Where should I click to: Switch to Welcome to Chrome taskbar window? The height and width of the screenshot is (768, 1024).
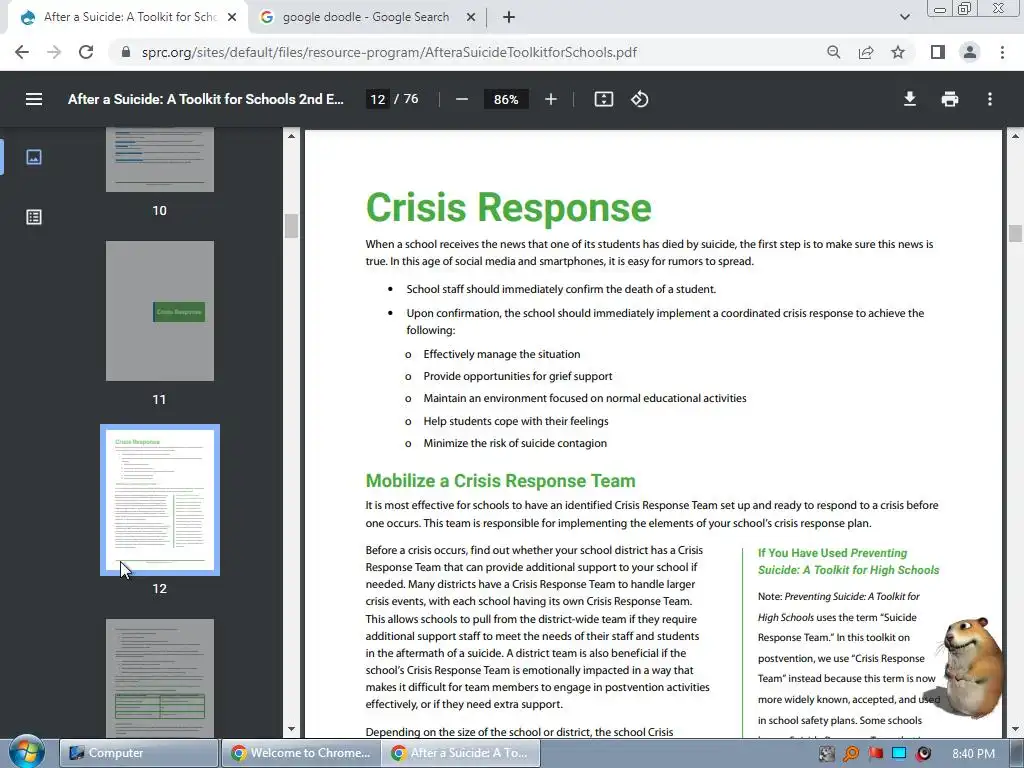click(x=301, y=753)
